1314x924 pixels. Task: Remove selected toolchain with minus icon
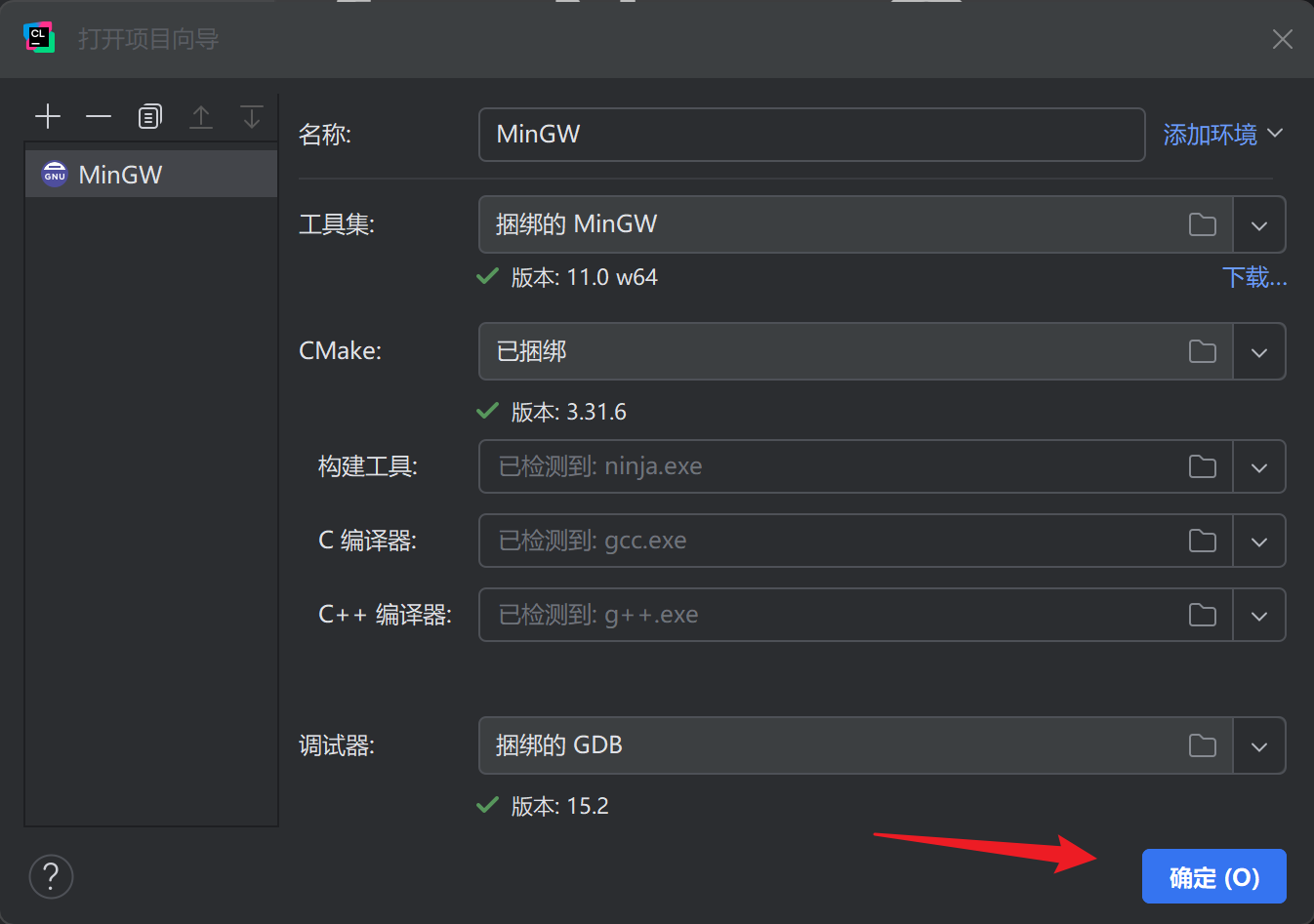click(x=99, y=117)
